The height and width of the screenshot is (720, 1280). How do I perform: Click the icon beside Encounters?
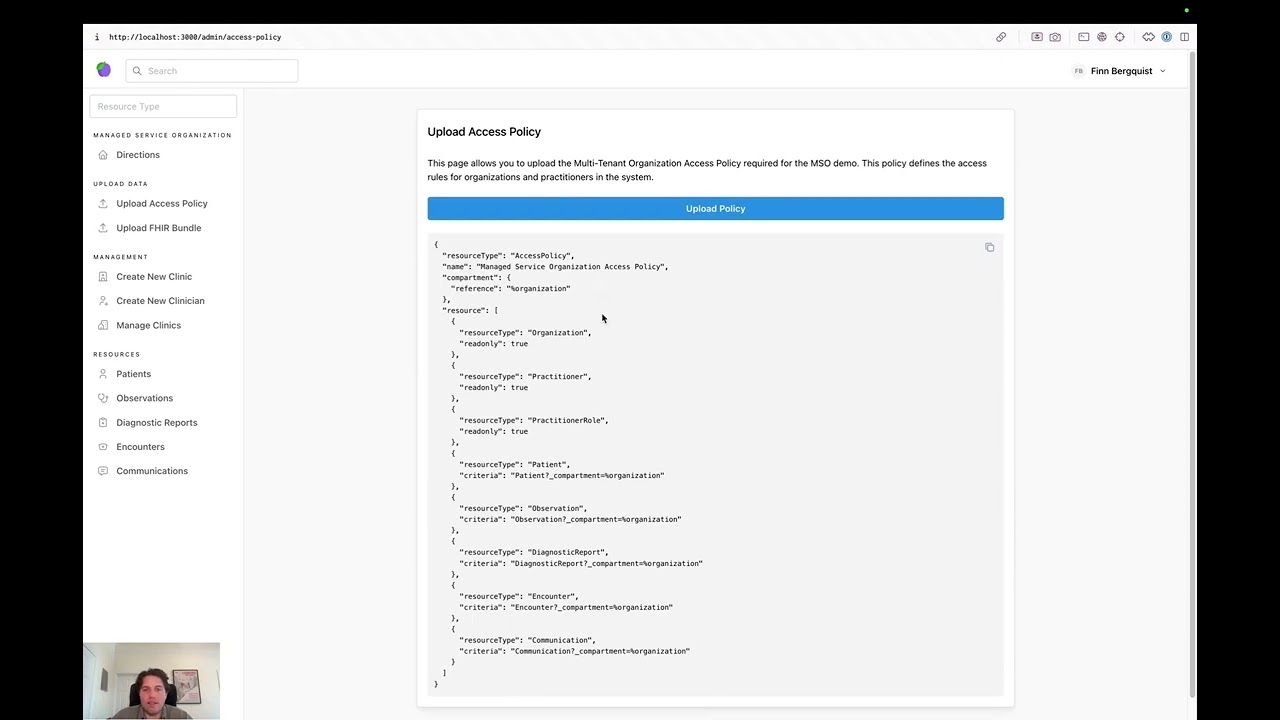(103, 447)
